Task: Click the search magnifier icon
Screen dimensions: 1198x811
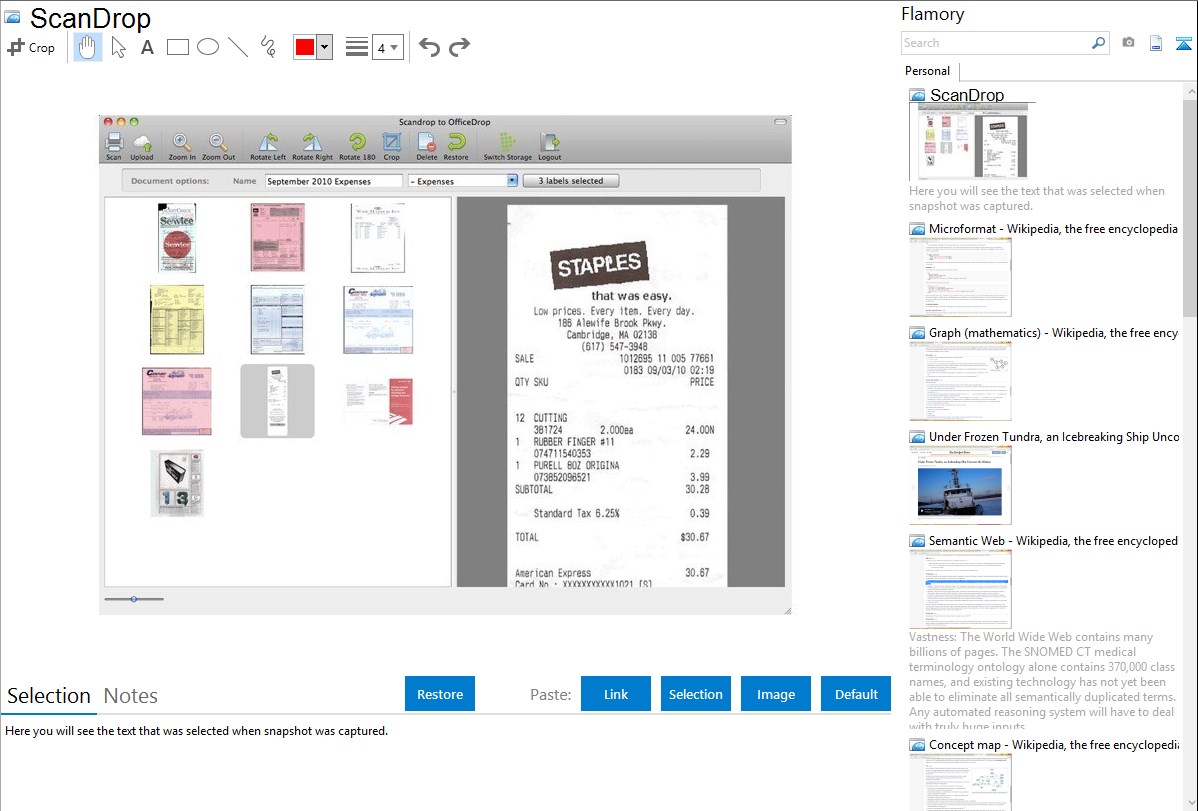Action: tap(1098, 43)
